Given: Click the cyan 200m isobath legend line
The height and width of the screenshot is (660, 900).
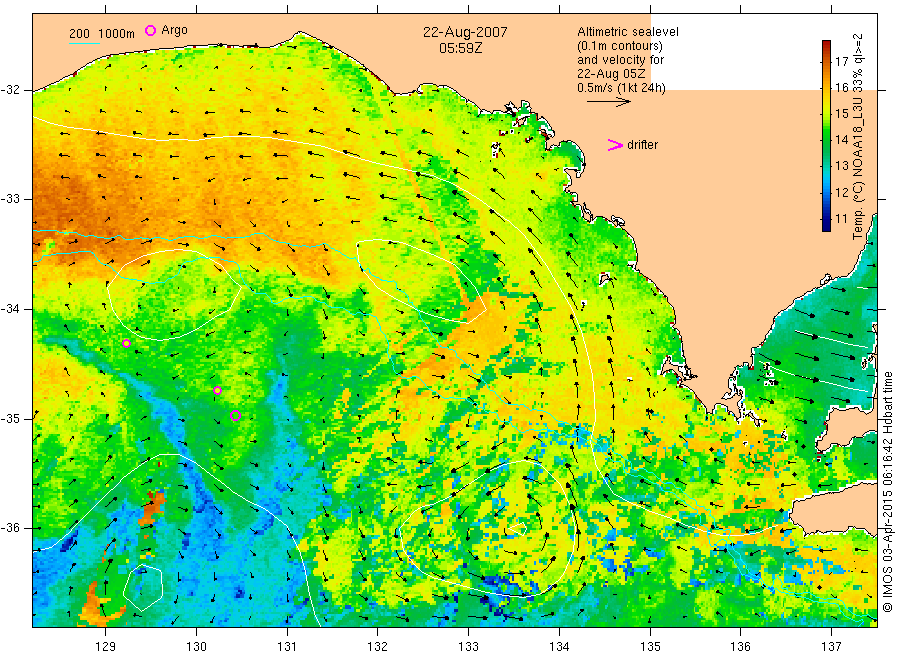Looking at the screenshot, I should 84,43.
